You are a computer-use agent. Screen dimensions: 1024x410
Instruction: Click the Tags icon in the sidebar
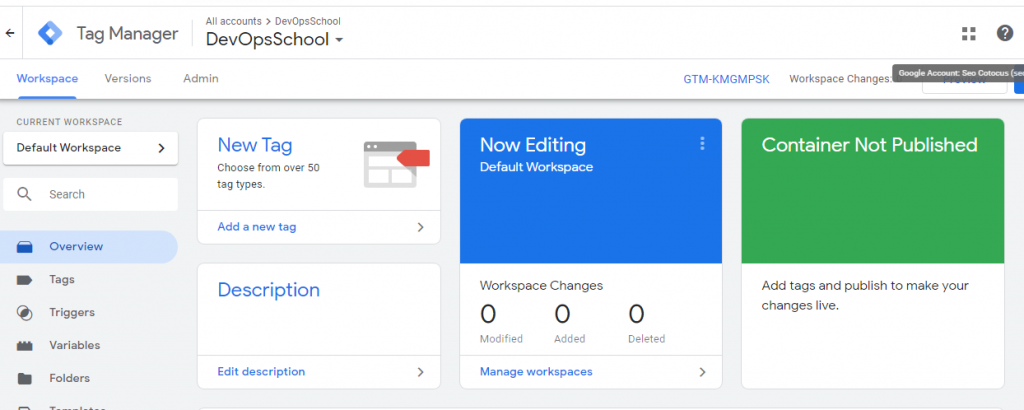(x=25, y=280)
